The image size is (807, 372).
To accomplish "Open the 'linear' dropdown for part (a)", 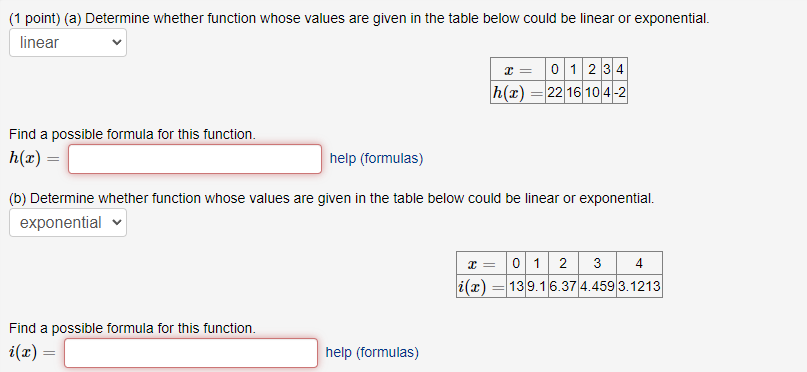I will point(68,43).
